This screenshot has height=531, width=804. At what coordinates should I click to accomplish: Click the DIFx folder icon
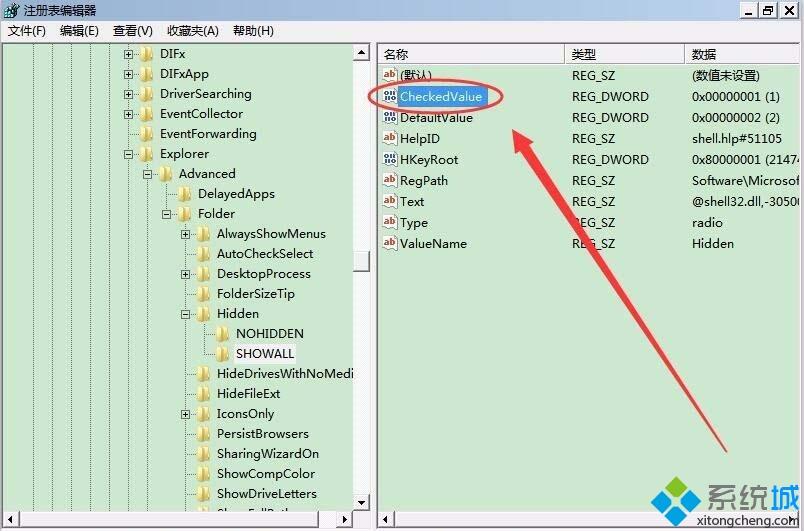[x=147, y=54]
